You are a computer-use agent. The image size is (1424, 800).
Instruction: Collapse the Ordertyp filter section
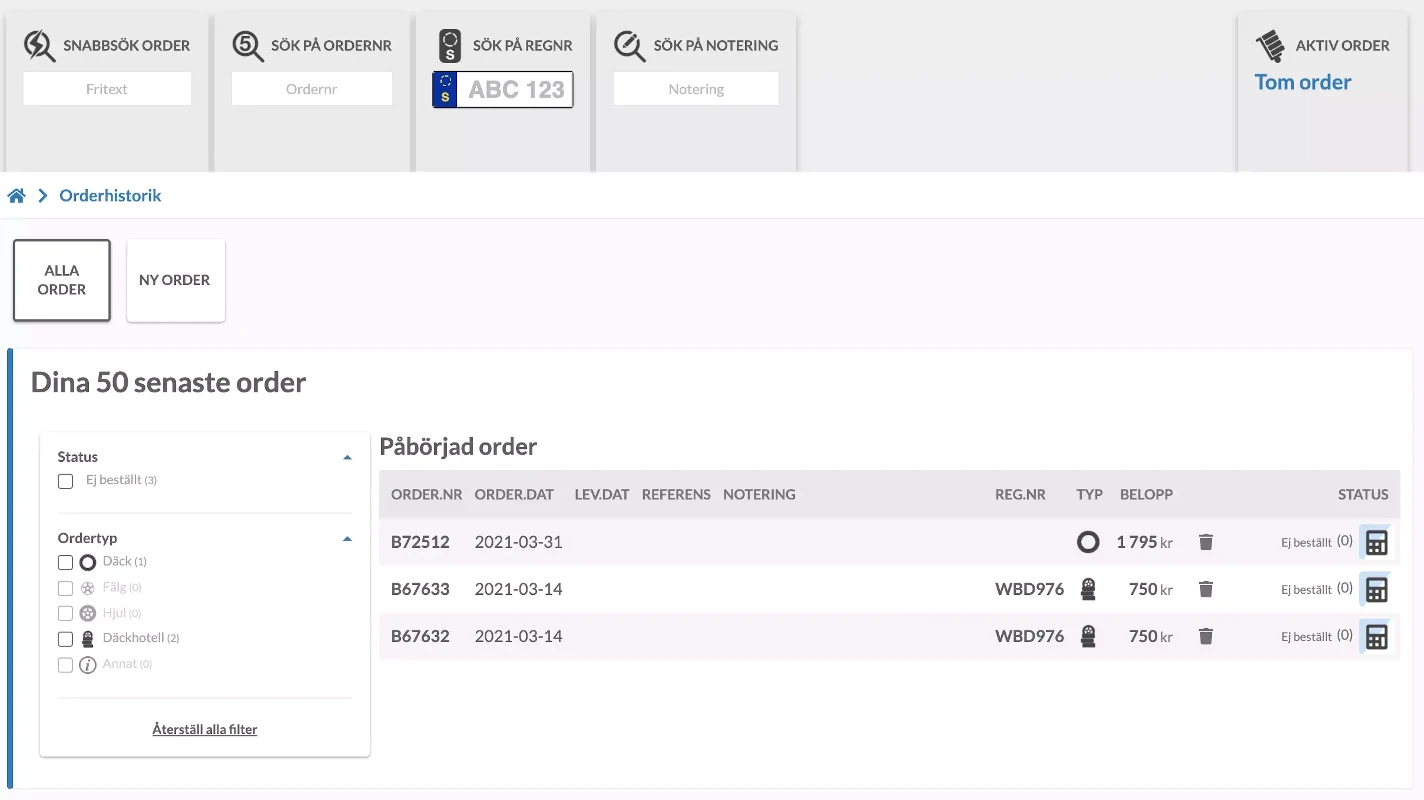347,538
